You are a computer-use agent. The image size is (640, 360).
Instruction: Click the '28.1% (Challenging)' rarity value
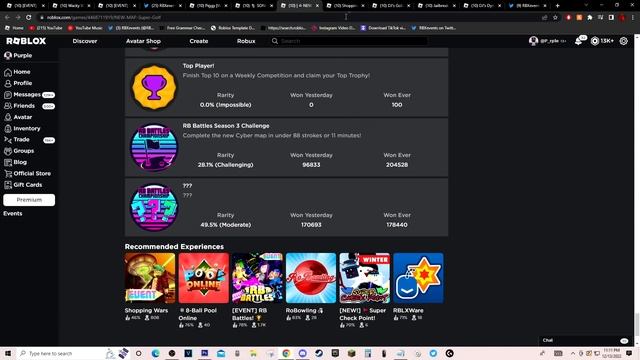click(x=225, y=165)
